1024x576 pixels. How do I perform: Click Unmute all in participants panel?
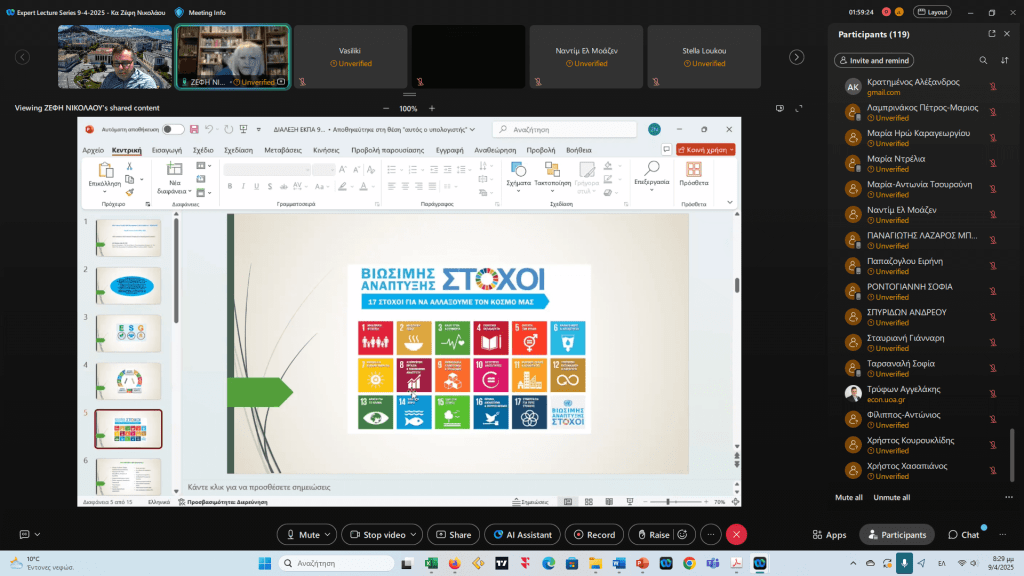(891, 498)
